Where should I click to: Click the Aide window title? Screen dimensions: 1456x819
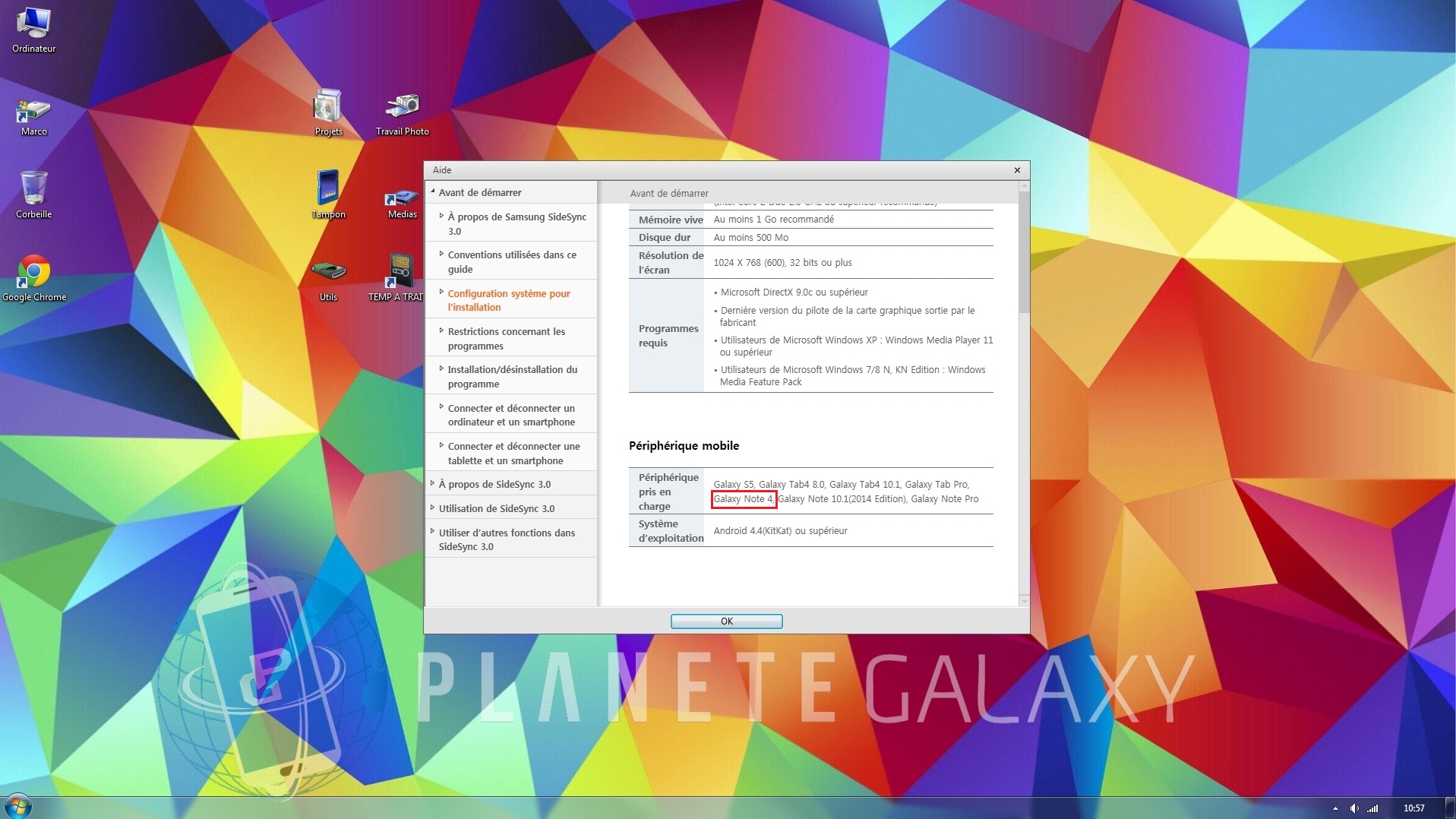[x=442, y=170]
